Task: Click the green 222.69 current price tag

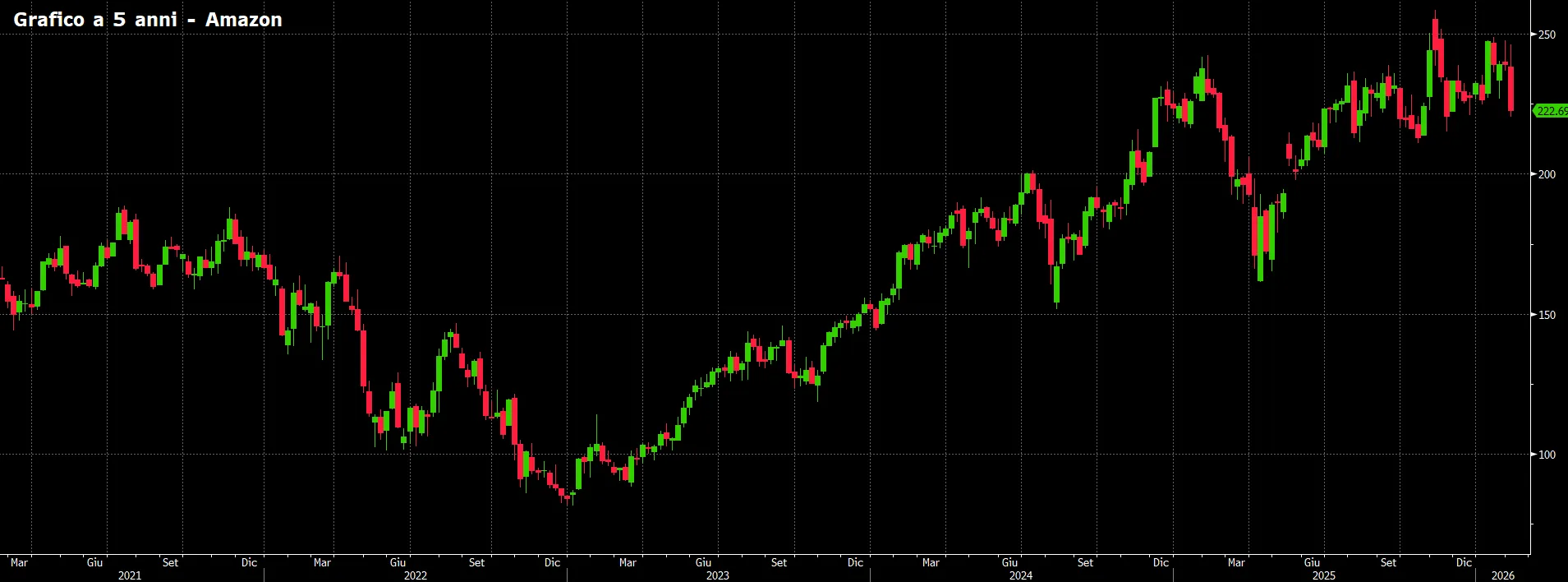Action: 1551,111
